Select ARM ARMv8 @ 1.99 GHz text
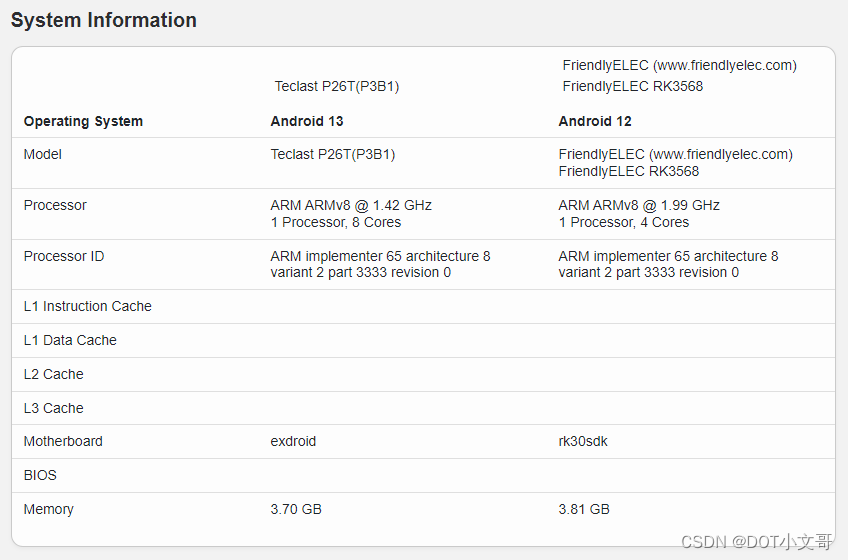Image resolution: width=848 pixels, height=560 pixels. click(x=639, y=205)
